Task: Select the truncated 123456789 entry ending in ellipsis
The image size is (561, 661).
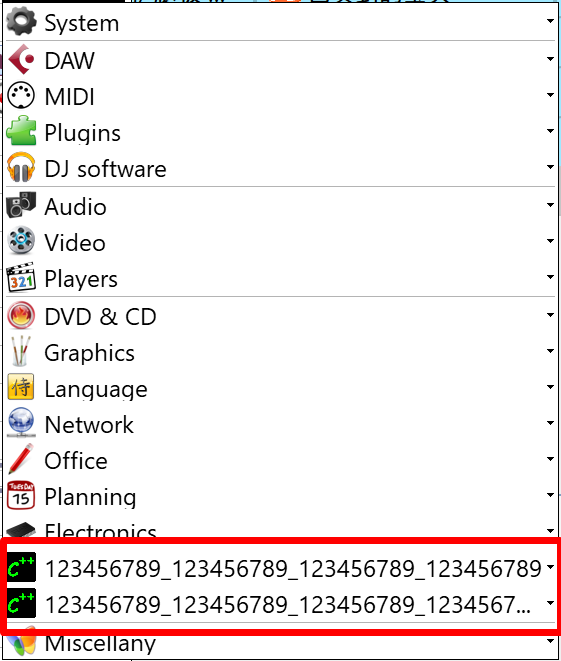Action: pos(280,604)
